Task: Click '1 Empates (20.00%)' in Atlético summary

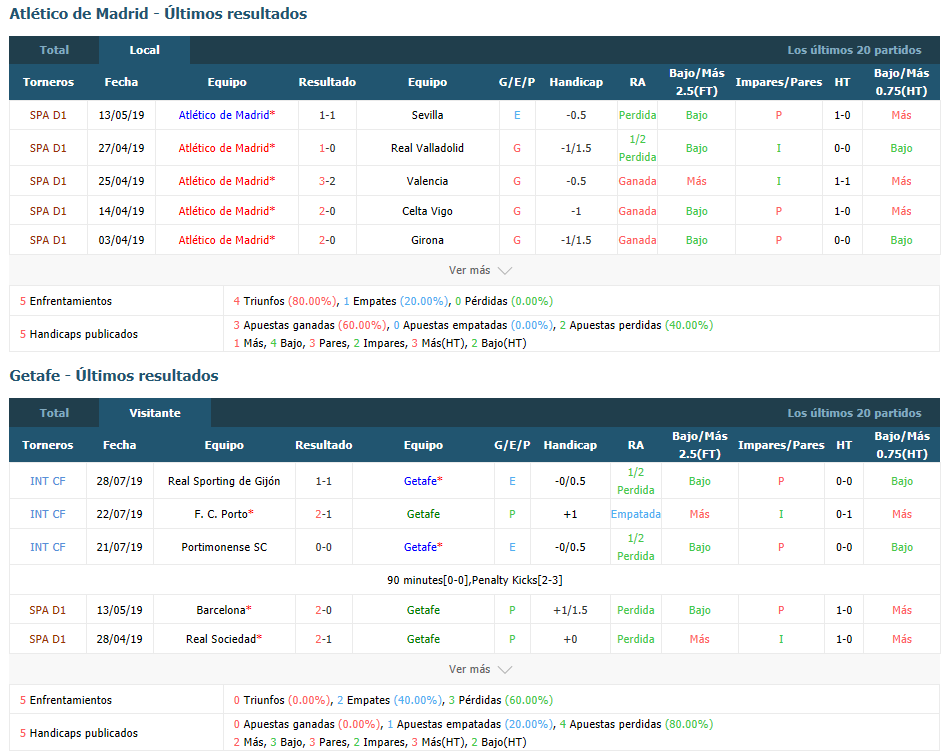Action: (396, 301)
